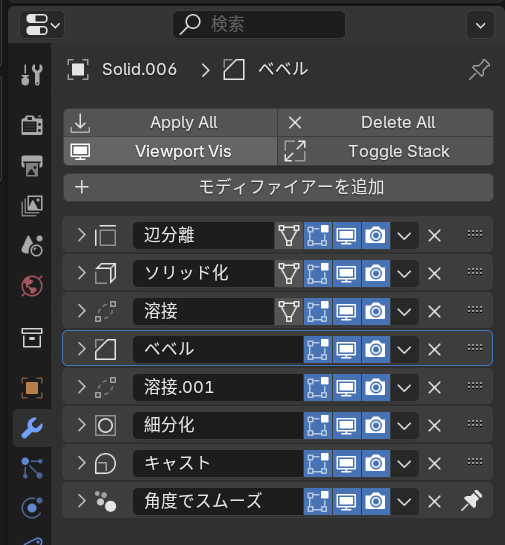
Task: Toggle viewport display for ベベル modifier
Action: [x=347, y=349]
